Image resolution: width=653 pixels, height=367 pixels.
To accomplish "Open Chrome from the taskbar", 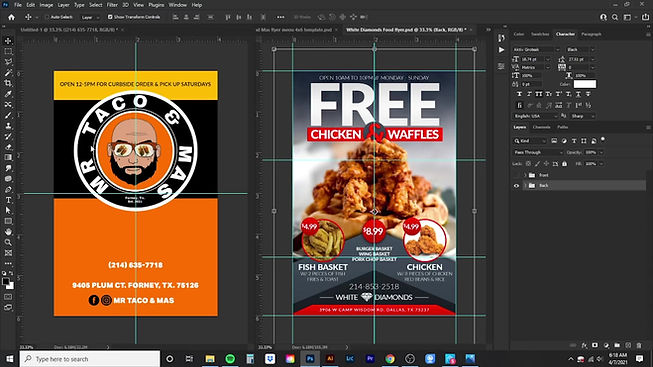I will click(390, 359).
